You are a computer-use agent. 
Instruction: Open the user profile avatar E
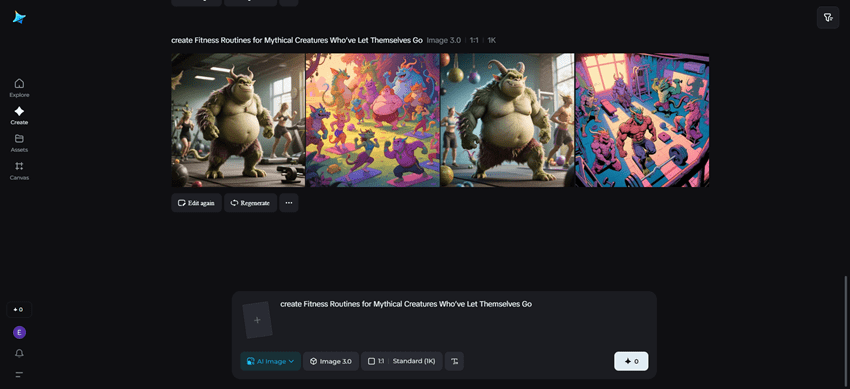pyautogui.click(x=20, y=332)
